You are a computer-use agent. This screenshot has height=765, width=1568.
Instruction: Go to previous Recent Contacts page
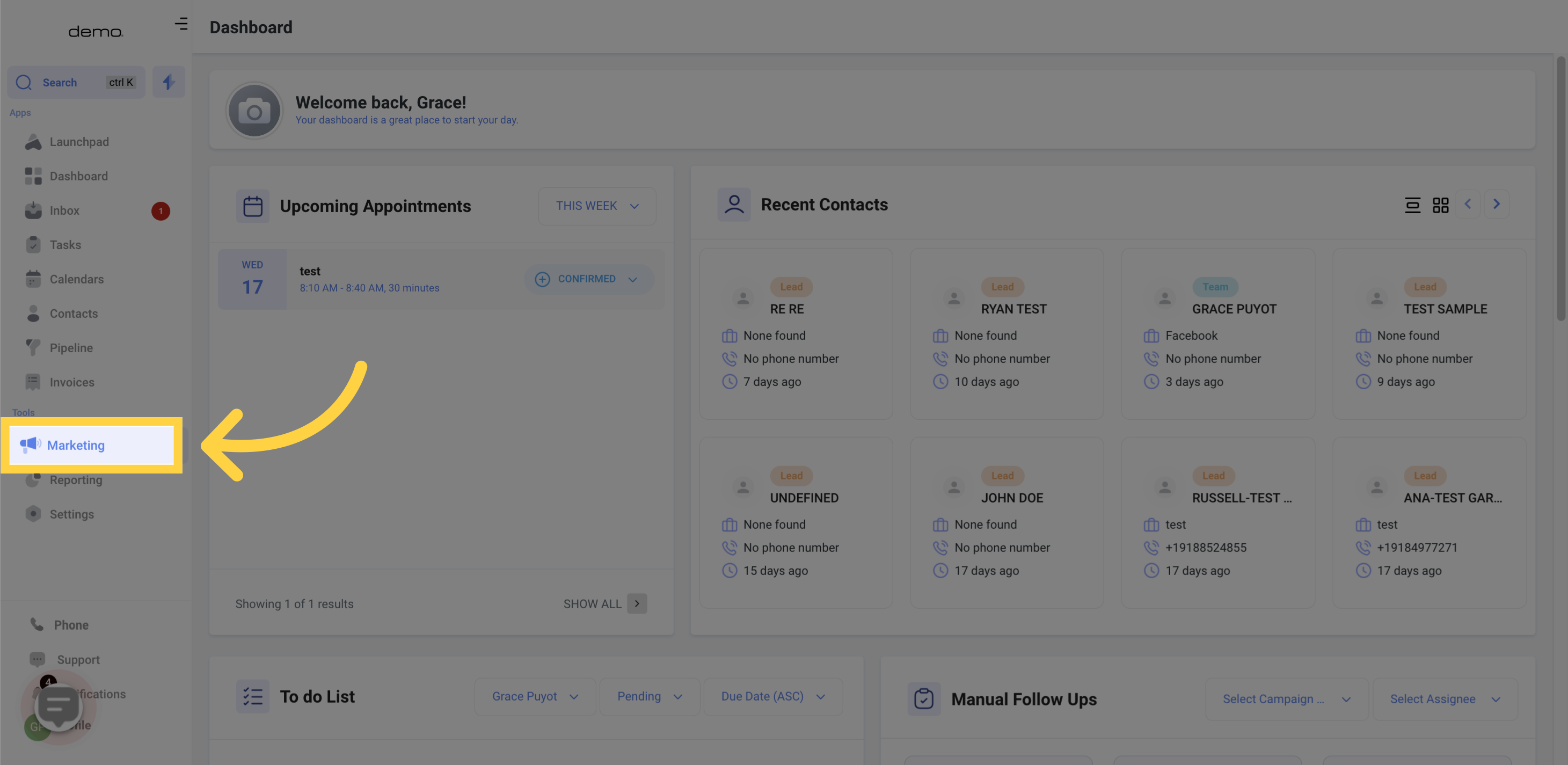(1468, 205)
